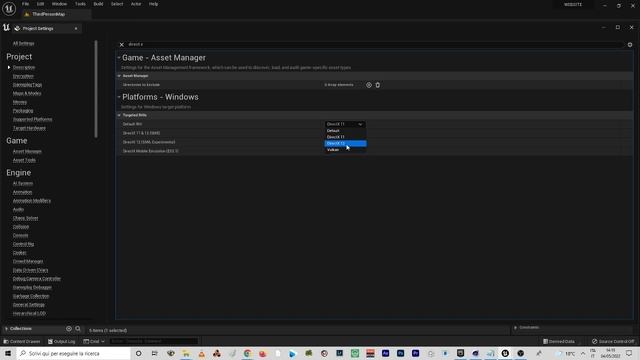
Task: Open Chrome from the taskbar
Action: coord(247,353)
